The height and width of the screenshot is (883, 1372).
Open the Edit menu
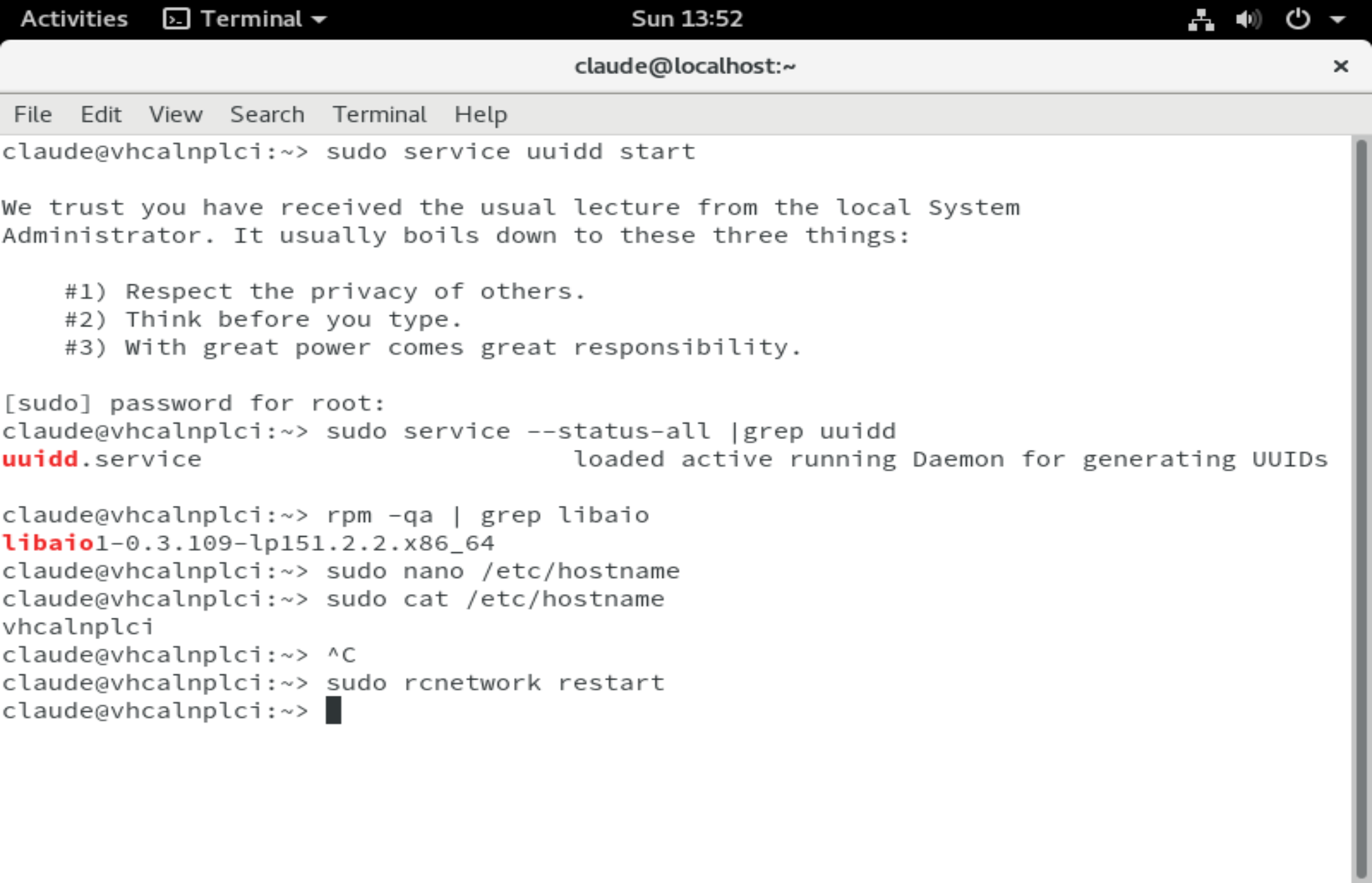point(101,115)
